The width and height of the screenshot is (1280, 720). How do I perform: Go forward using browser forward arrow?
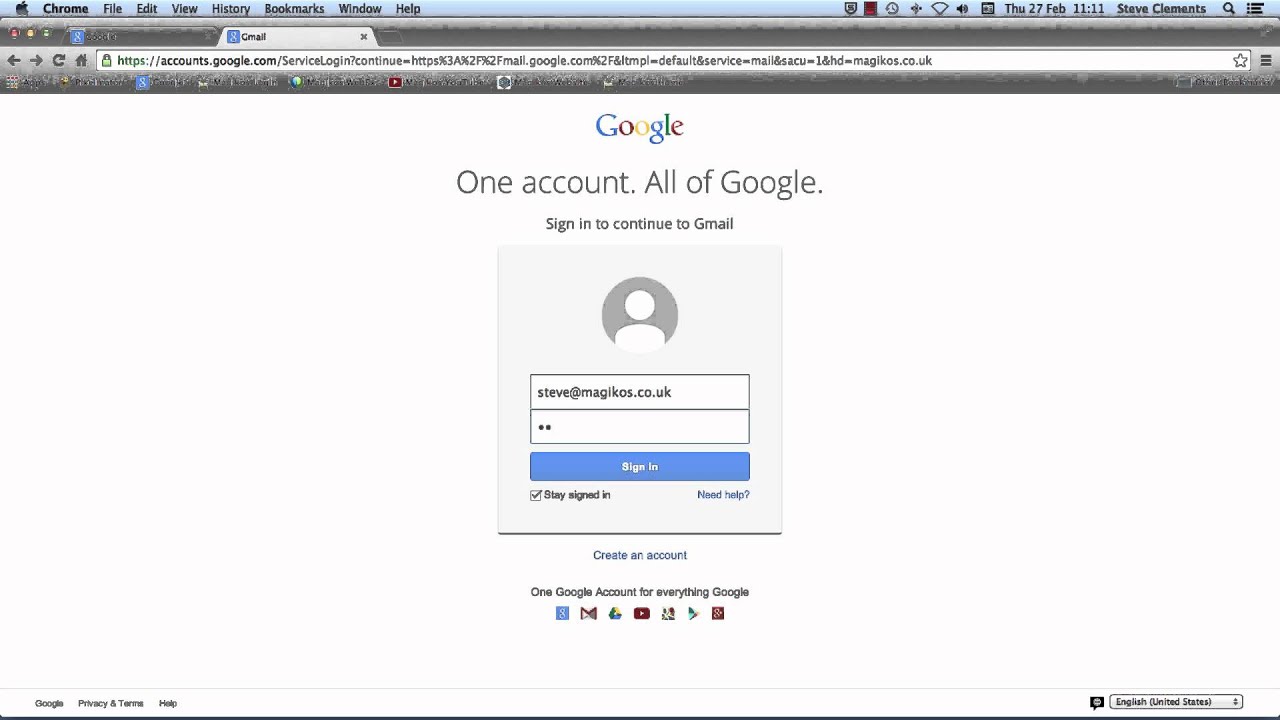click(x=36, y=61)
